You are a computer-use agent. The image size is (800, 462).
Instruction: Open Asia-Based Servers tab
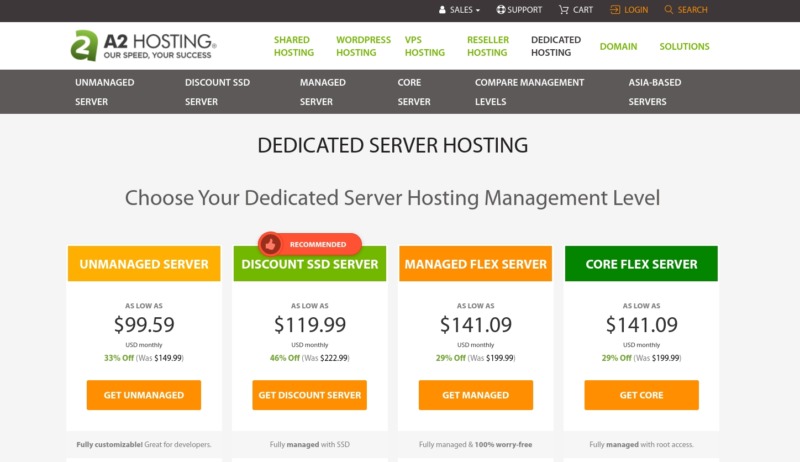coord(654,92)
